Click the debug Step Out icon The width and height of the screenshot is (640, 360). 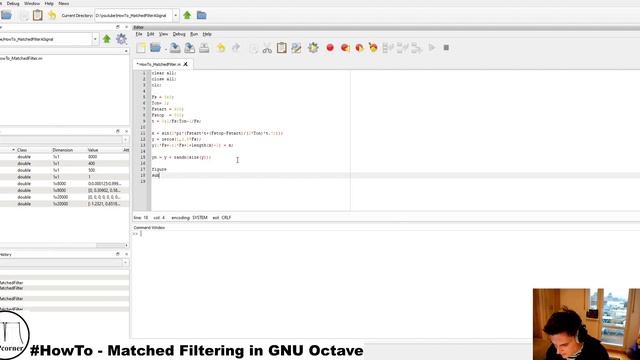click(416, 48)
